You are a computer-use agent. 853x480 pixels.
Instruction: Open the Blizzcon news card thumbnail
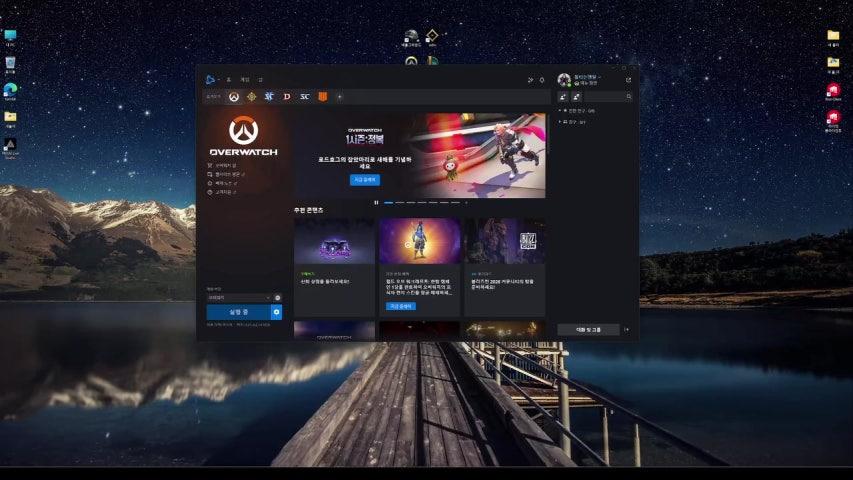504,241
